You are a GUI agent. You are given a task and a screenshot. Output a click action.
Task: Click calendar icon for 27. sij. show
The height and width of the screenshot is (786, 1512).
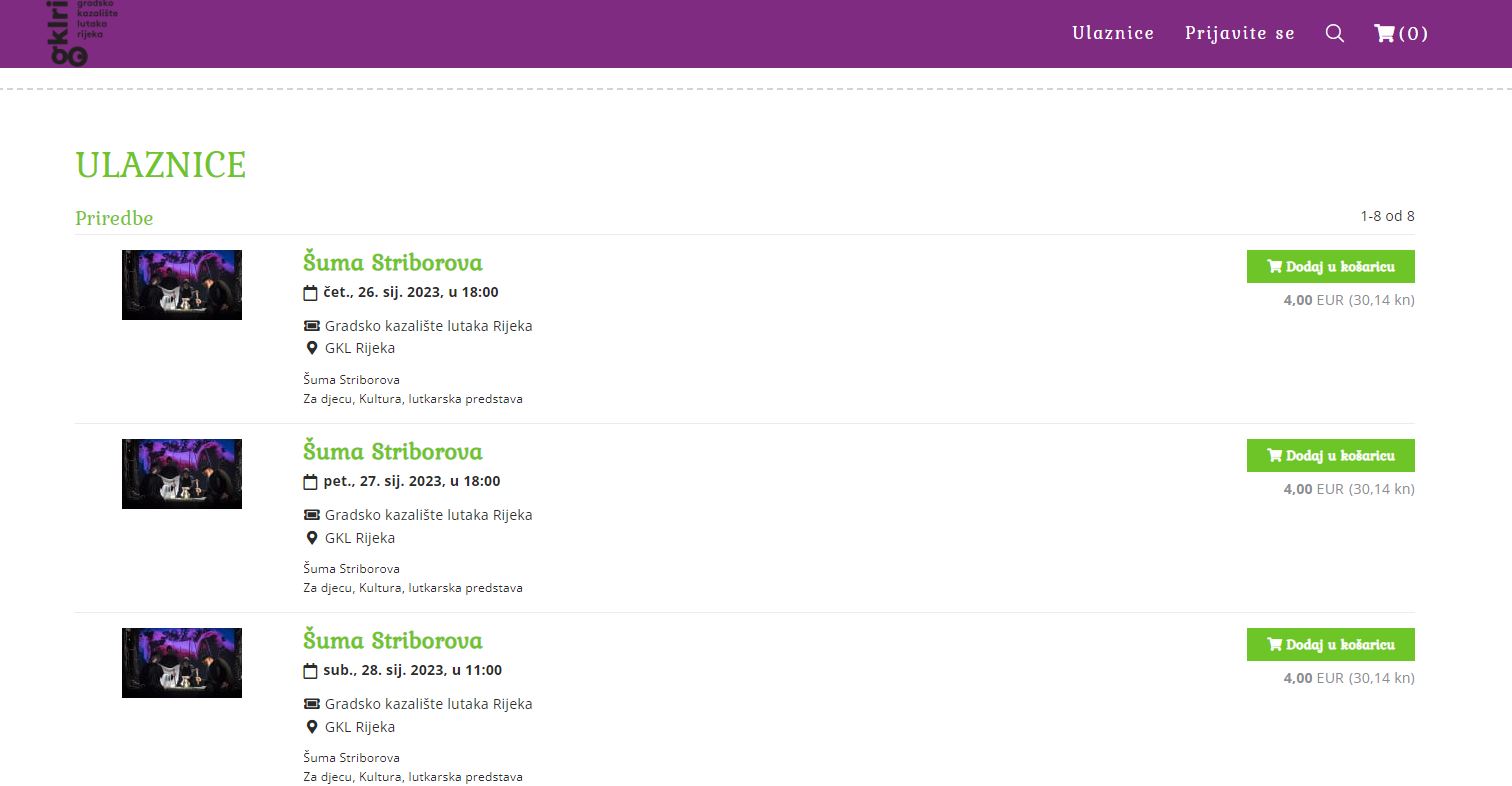[310, 482]
